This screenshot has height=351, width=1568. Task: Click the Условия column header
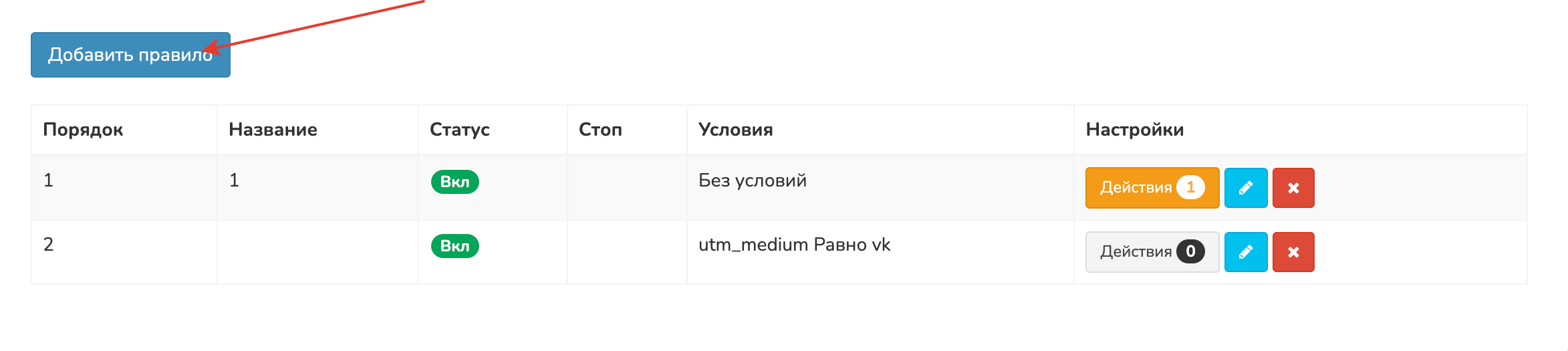(x=735, y=130)
